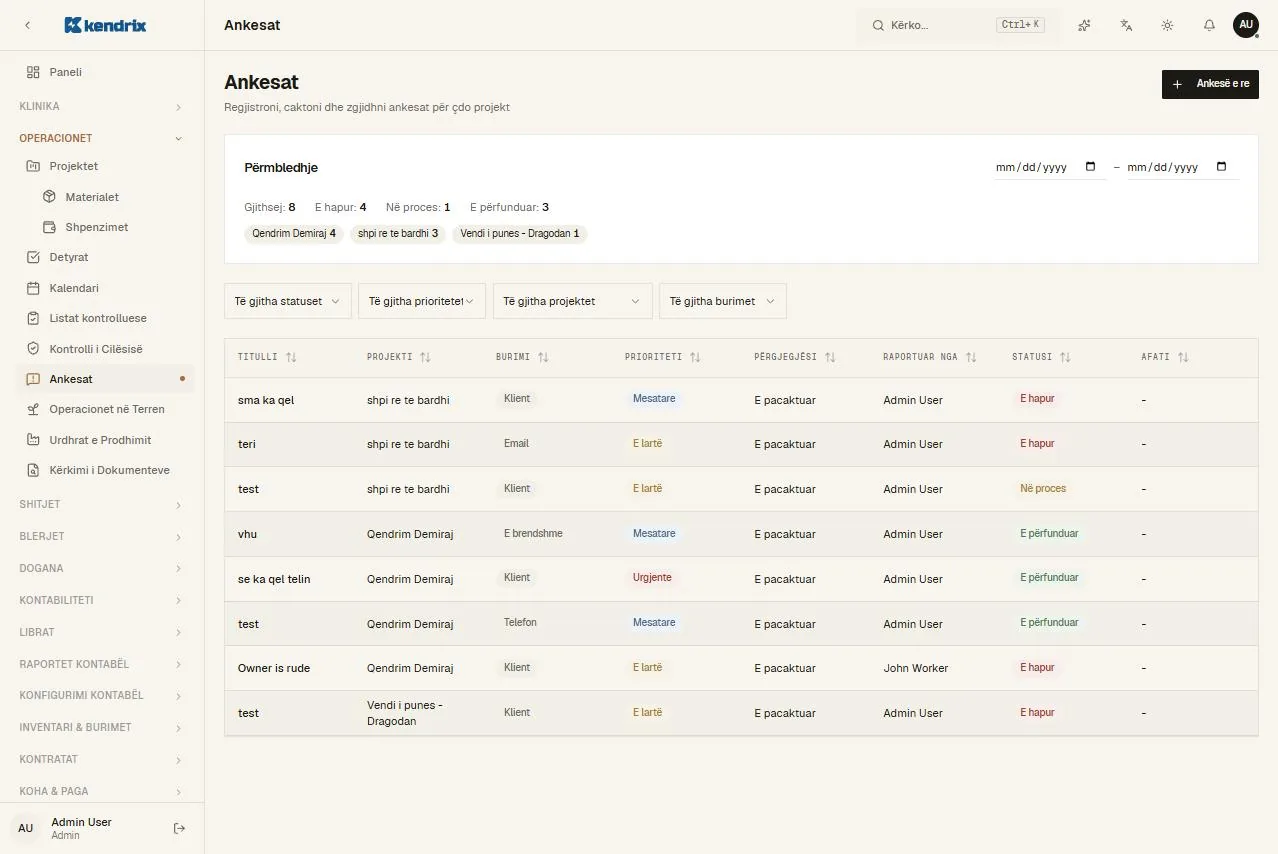The width and height of the screenshot is (1278, 854).
Task: Filter by Vendi i punes - Dragodan chip
Action: point(520,234)
